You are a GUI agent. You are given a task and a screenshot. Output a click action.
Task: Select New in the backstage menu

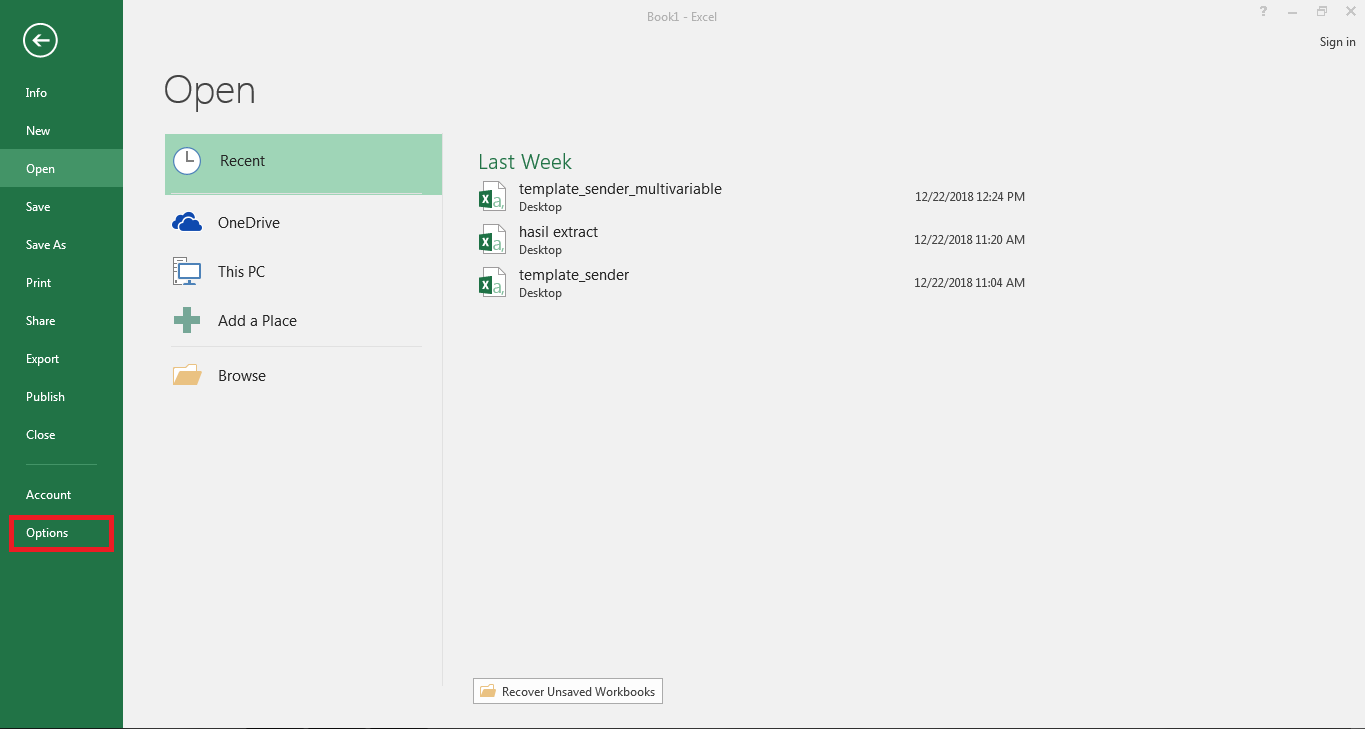tap(38, 131)
